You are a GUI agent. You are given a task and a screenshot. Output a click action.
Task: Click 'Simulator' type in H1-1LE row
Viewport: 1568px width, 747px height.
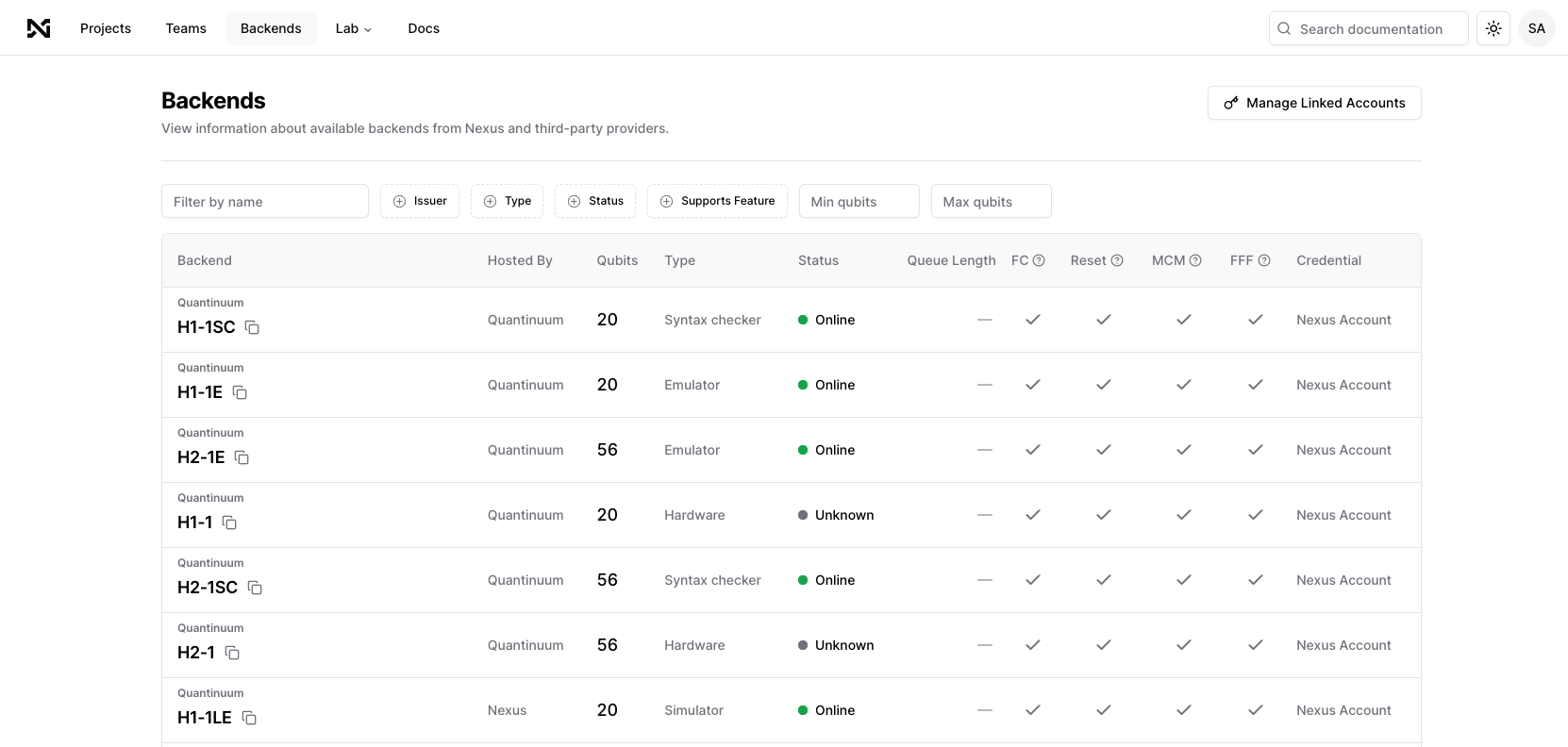click(693, 710)
